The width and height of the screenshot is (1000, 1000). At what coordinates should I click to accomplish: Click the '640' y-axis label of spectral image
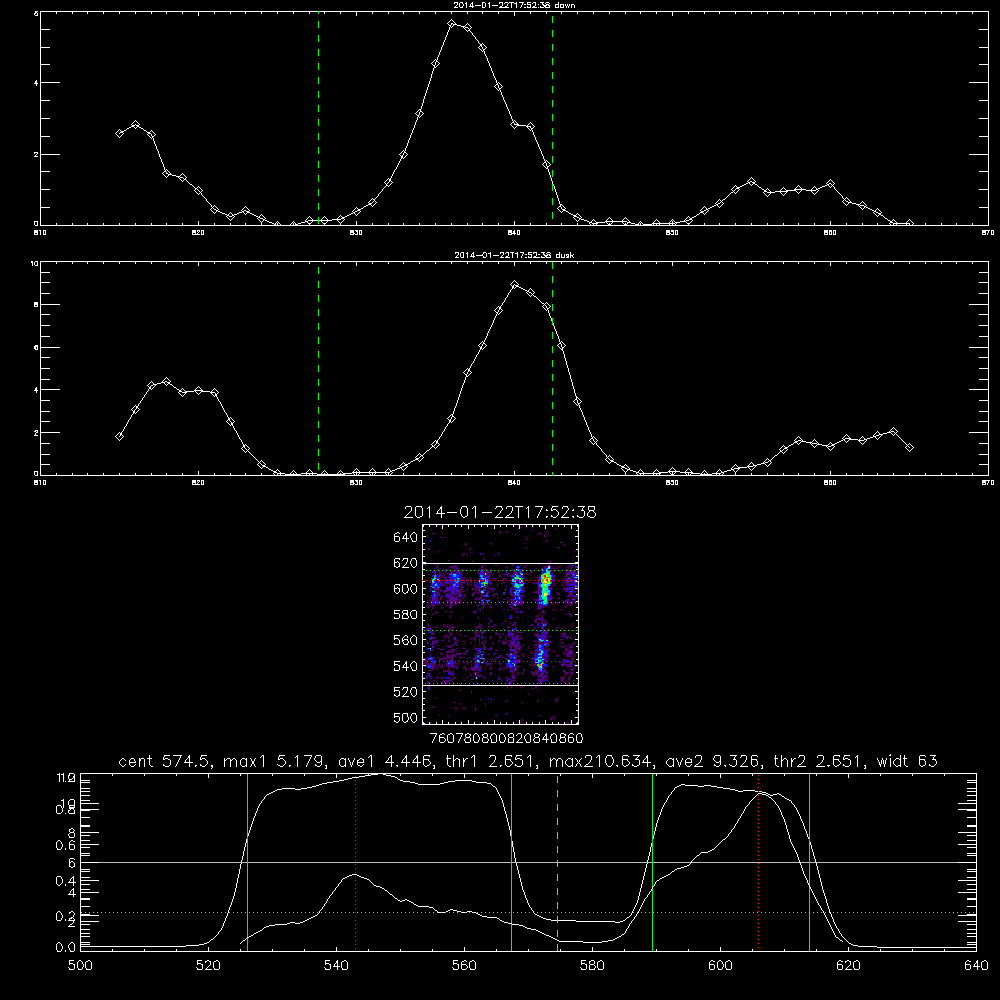pos(405,538)
